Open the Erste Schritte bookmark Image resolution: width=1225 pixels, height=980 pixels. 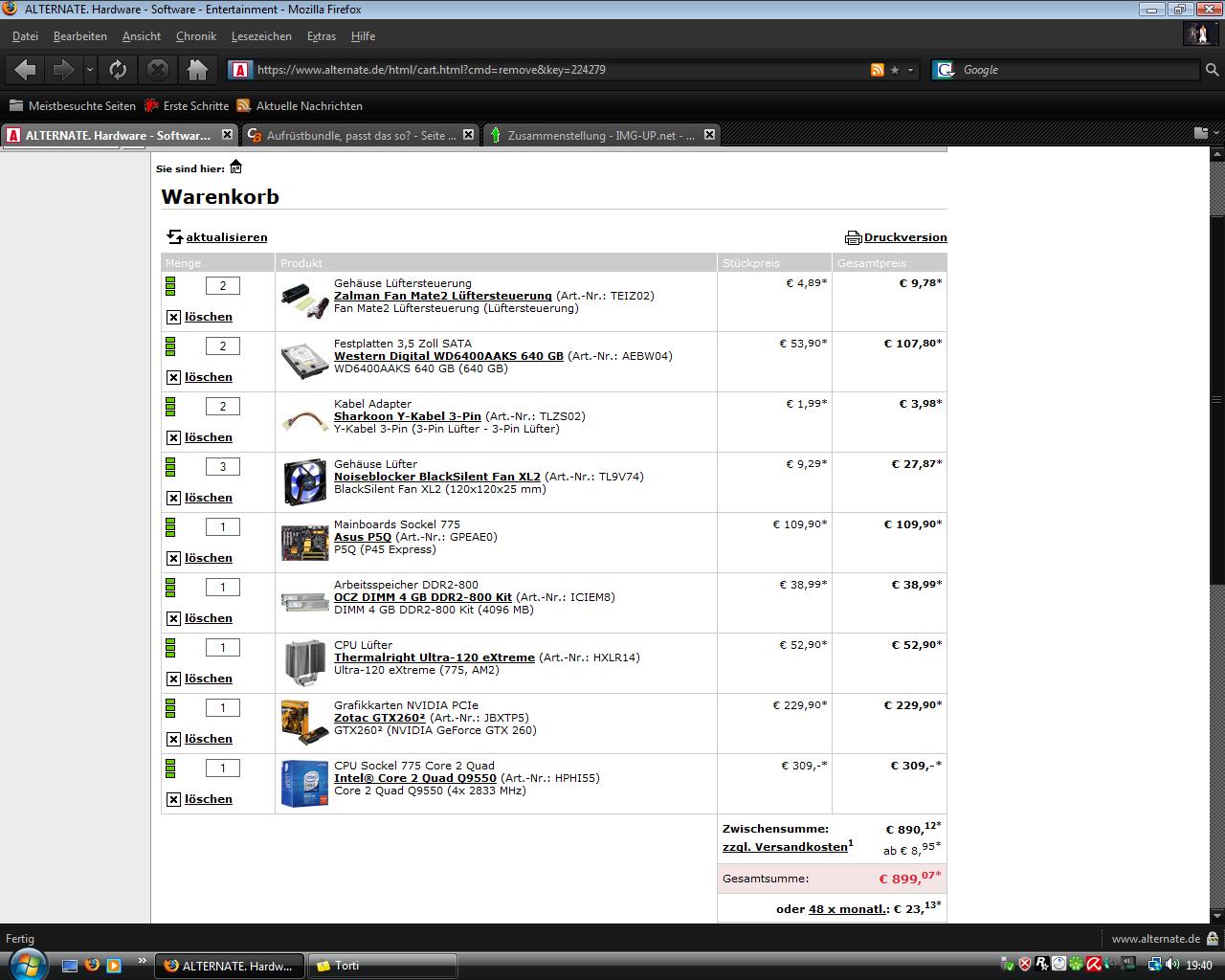pyautogui.click(x=187, y=106)
